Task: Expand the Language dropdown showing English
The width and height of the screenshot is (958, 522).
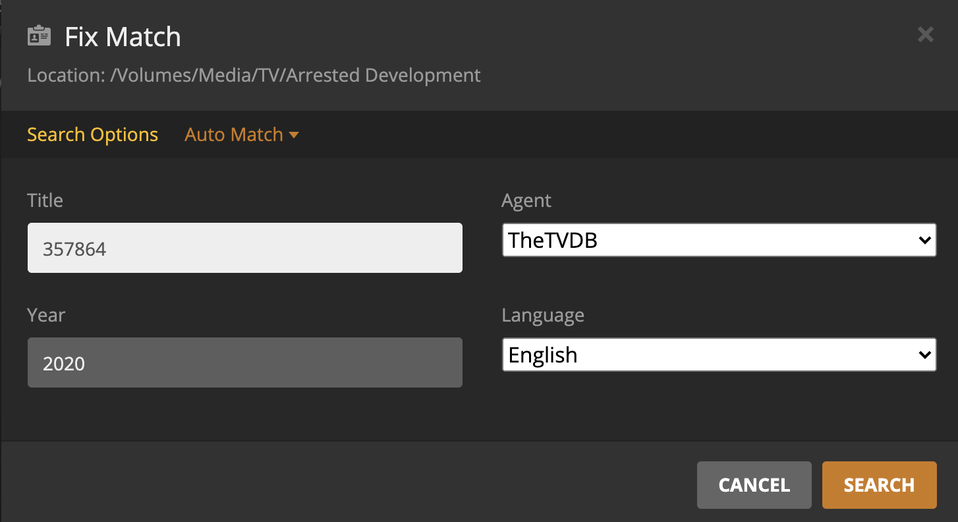Action: 718,355
